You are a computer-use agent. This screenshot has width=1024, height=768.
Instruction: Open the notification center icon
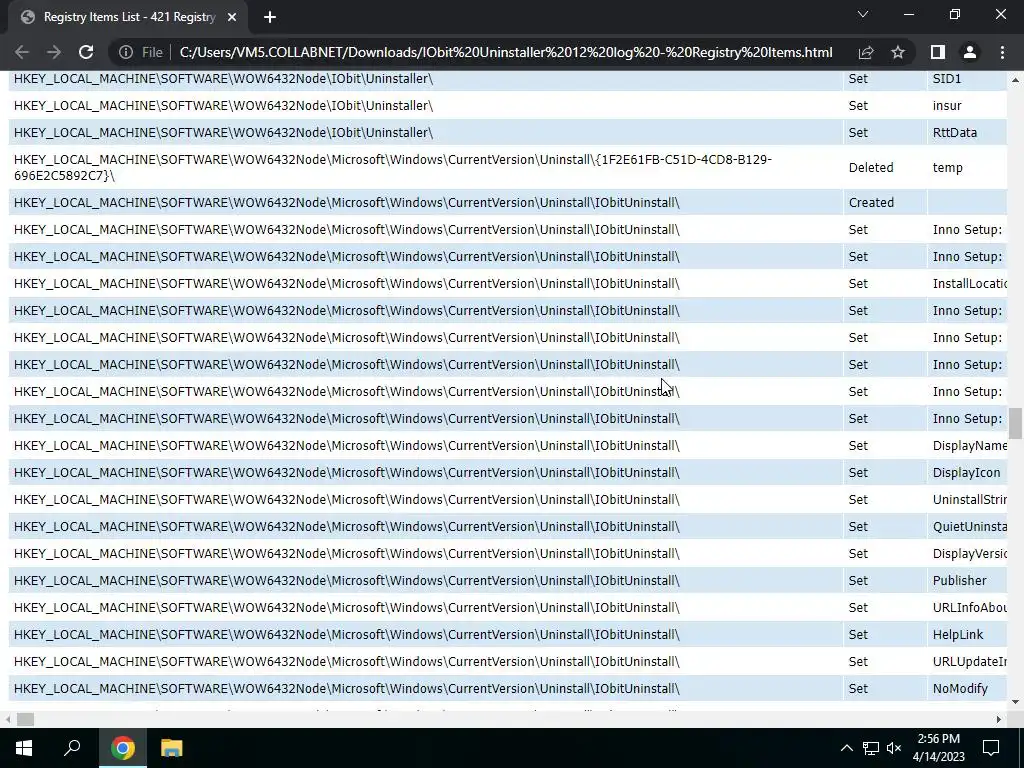tap(991, 748)
